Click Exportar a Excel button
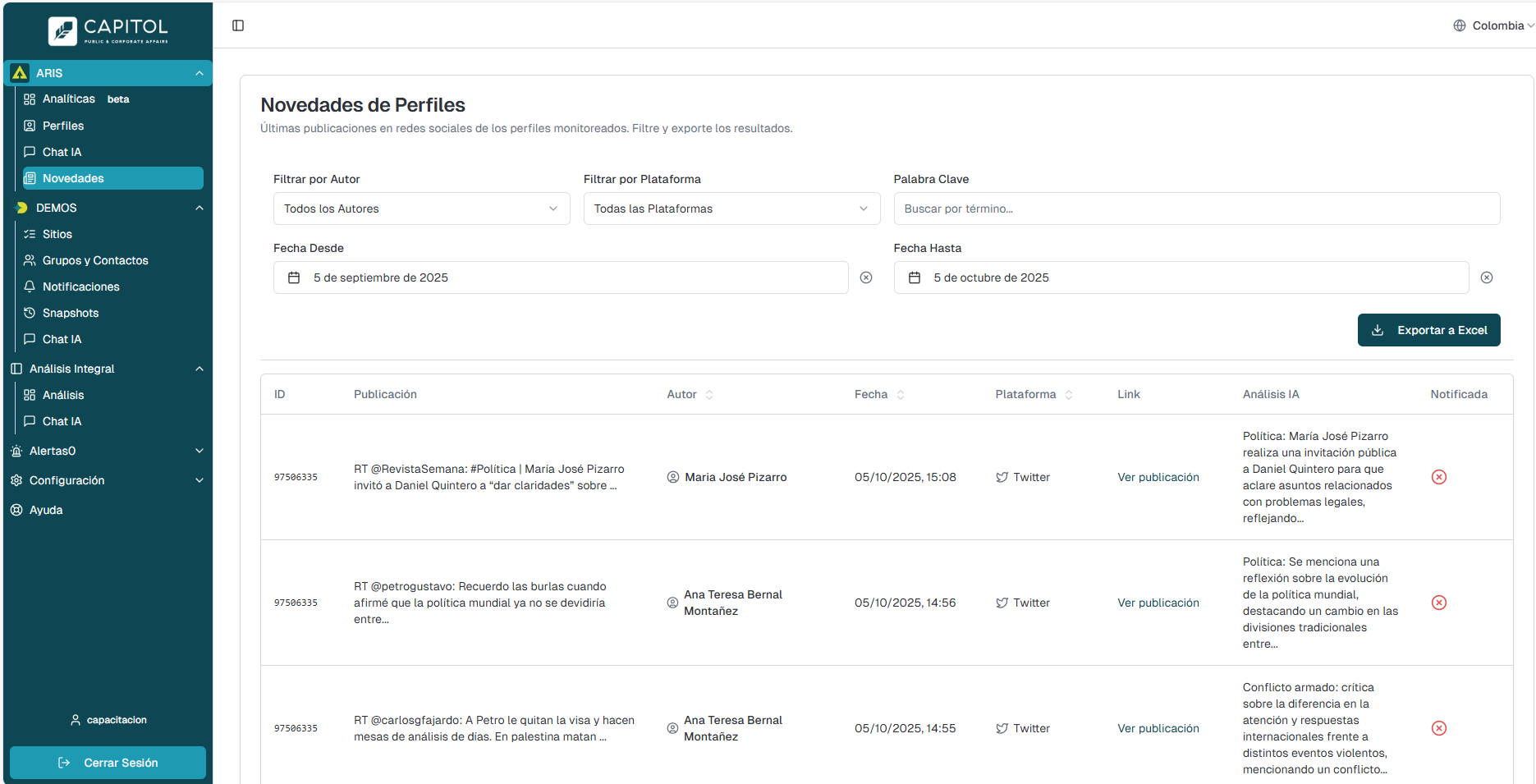Image resolution: width=1536 pixels, height=784 pixels. coord(1428,330)
